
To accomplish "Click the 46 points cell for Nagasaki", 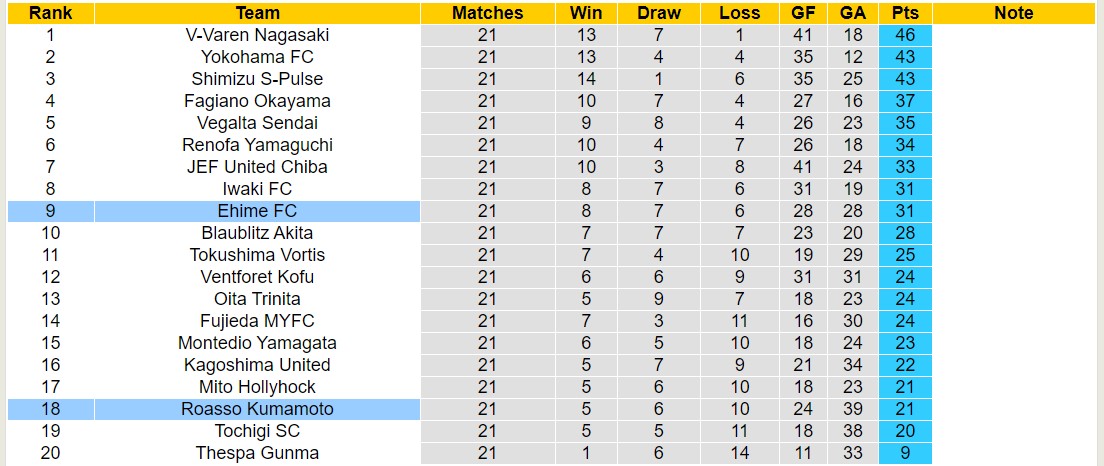I will 906,35.
